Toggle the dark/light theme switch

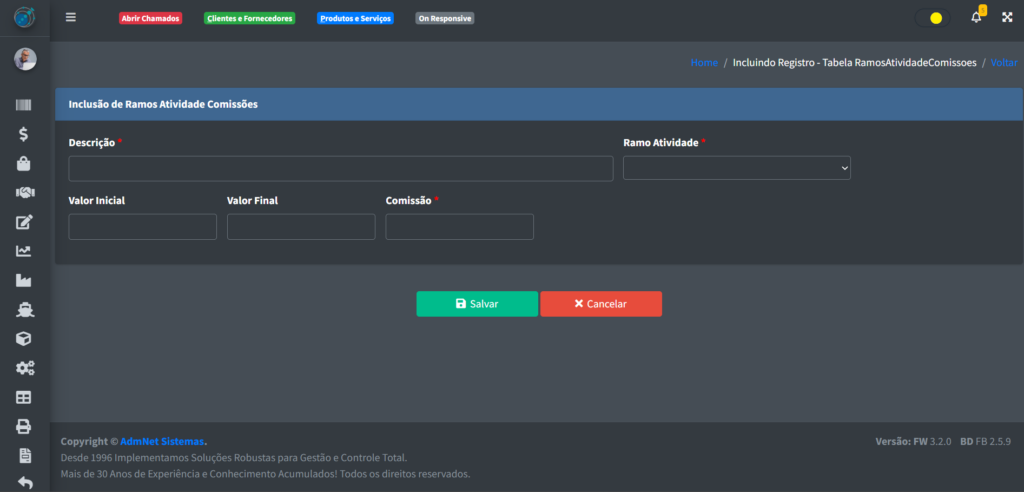(932, 18)
